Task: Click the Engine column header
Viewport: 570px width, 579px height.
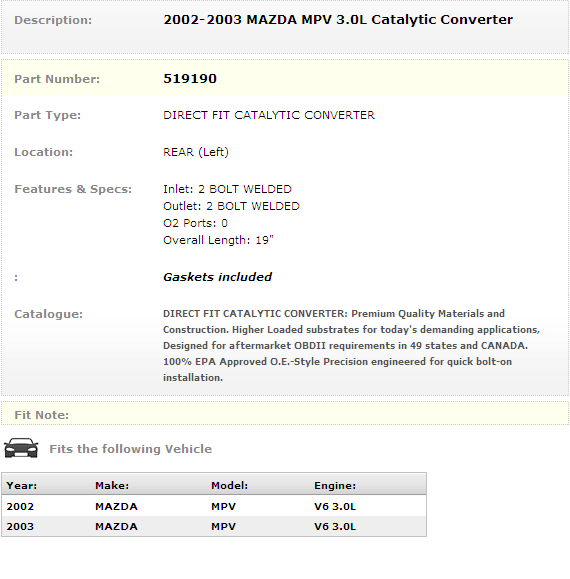Action: 335,485
